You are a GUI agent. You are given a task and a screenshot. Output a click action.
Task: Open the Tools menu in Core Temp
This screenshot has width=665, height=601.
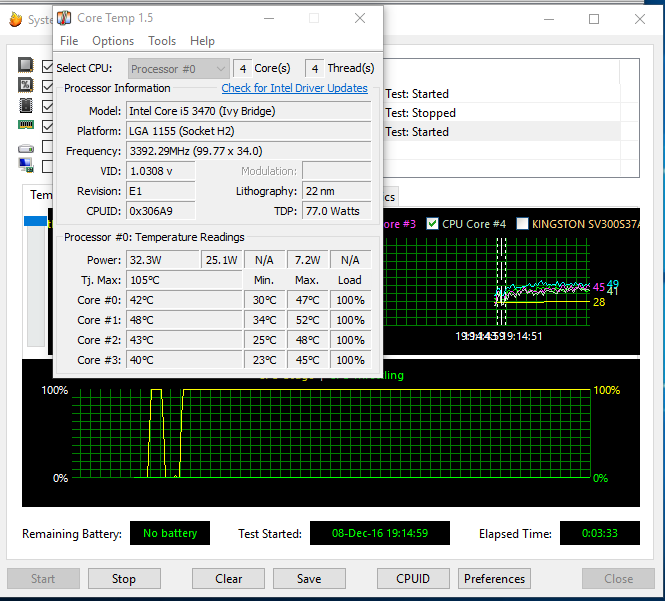162,41
